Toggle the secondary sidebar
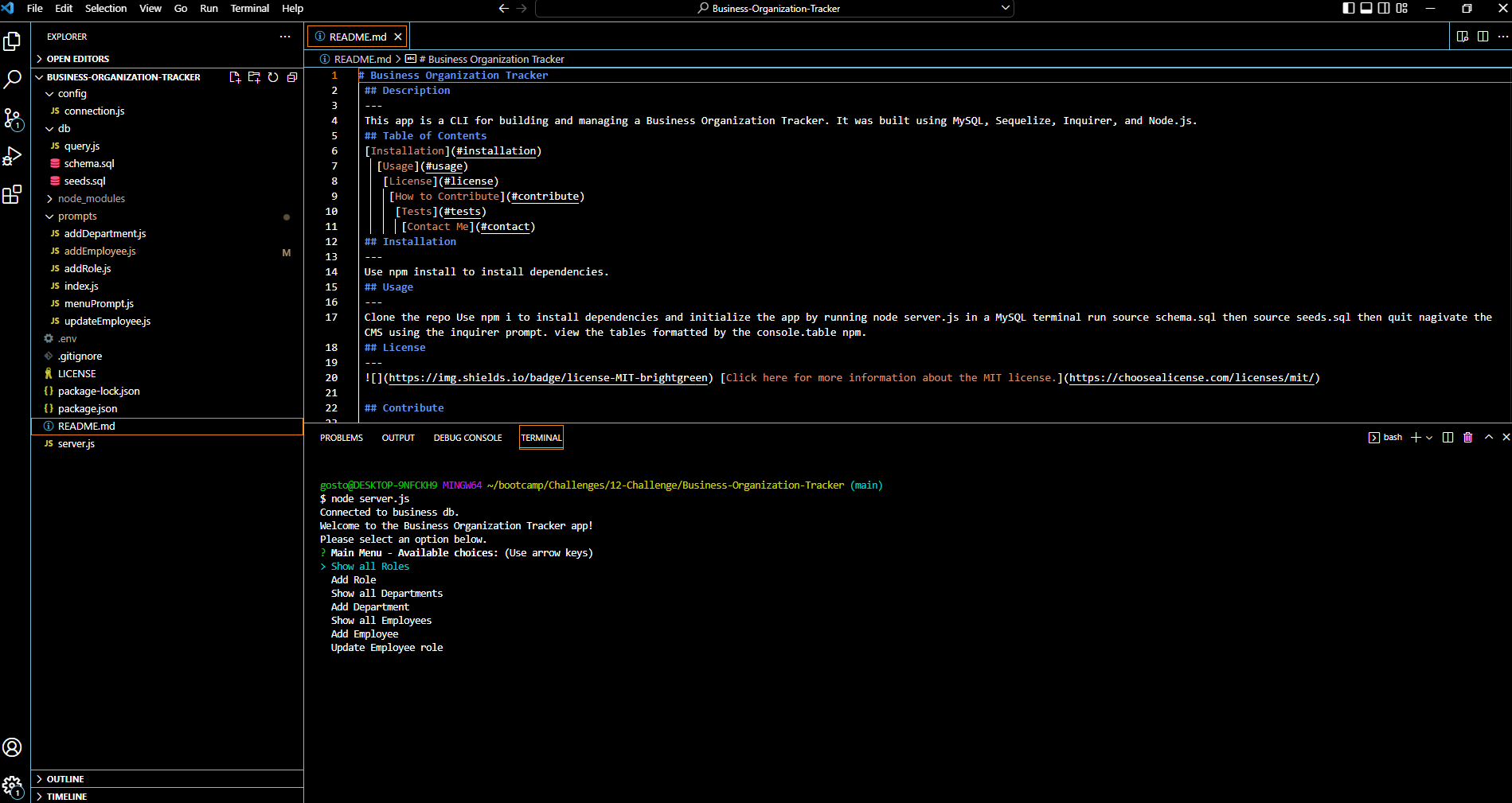1512x803 pixels. [x=1384, y=8]
